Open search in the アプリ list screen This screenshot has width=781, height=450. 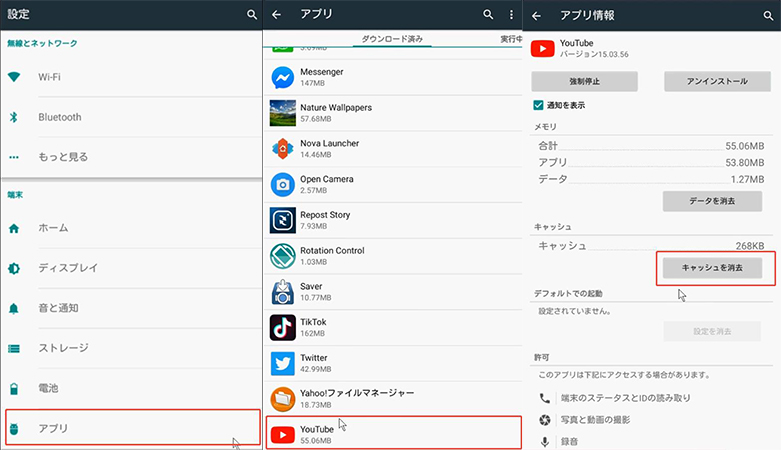click(488, 14)
